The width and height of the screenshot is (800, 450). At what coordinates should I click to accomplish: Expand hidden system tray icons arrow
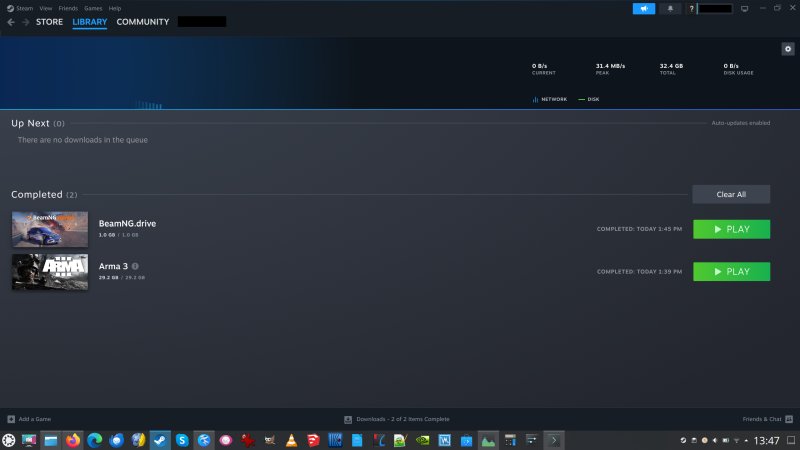[x=746, y=440]
